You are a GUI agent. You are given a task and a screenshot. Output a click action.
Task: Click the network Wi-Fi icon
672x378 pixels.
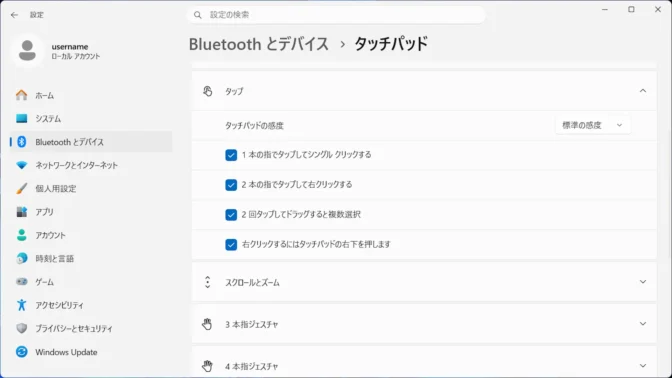(x=21, y=165)
